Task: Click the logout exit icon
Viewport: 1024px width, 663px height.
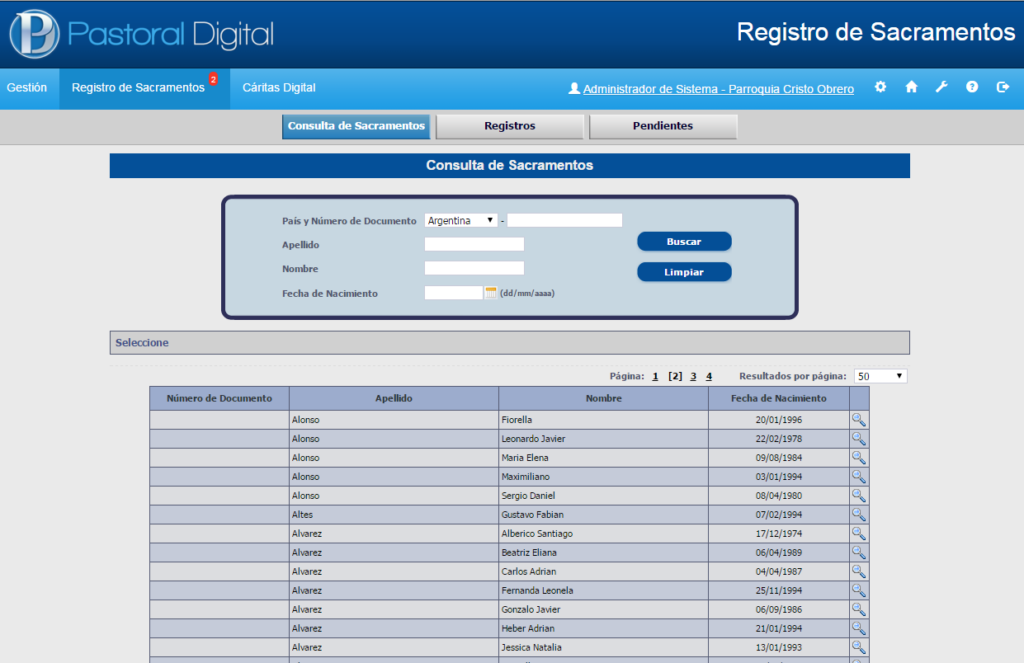Action: tap(1002, 87)
